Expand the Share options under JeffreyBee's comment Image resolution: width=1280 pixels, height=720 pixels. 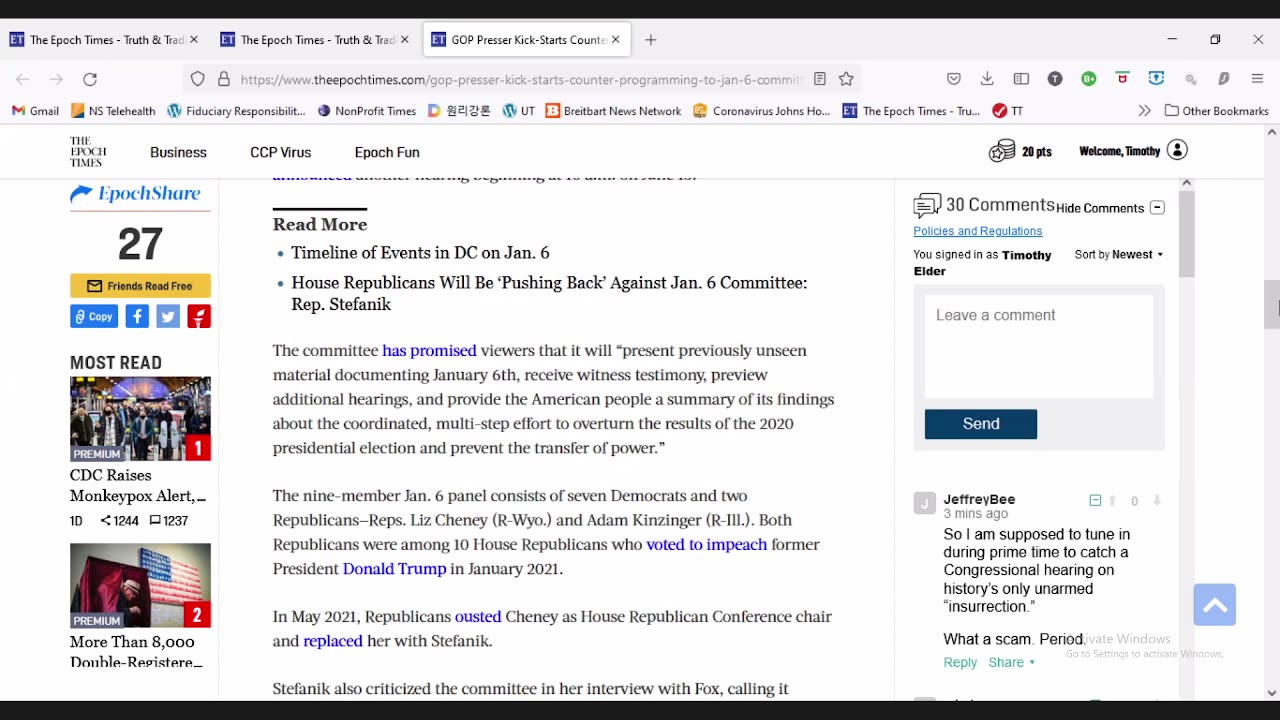(1012, 662)
